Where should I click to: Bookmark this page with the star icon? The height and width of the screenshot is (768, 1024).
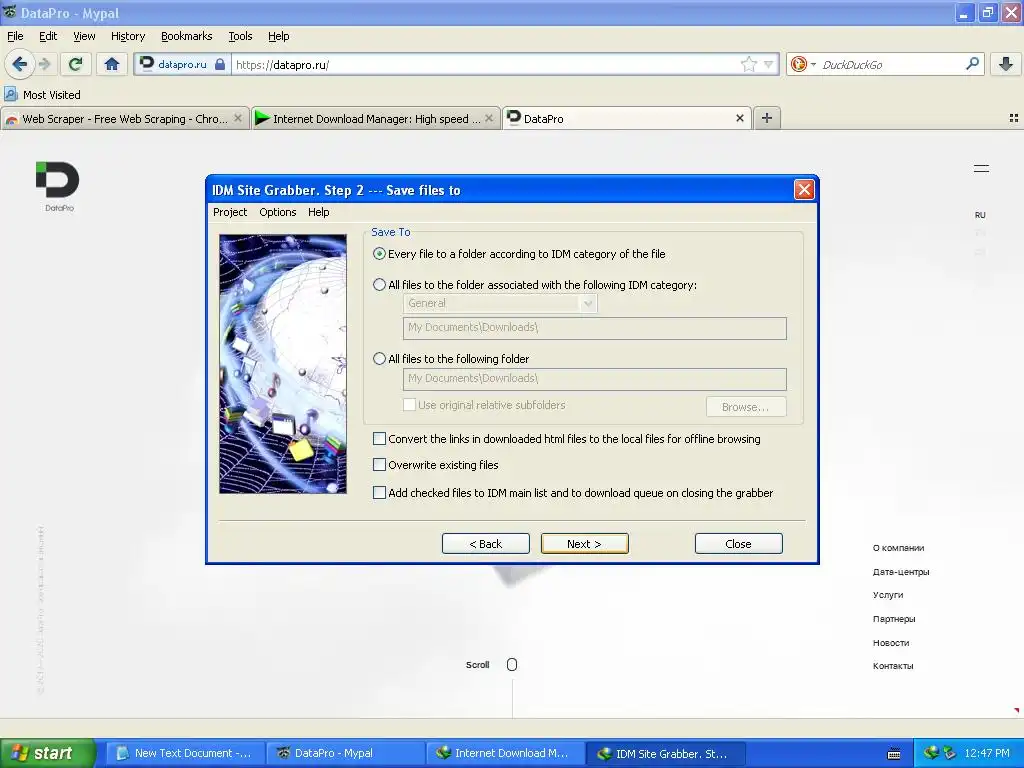click(x=748, y=64)
